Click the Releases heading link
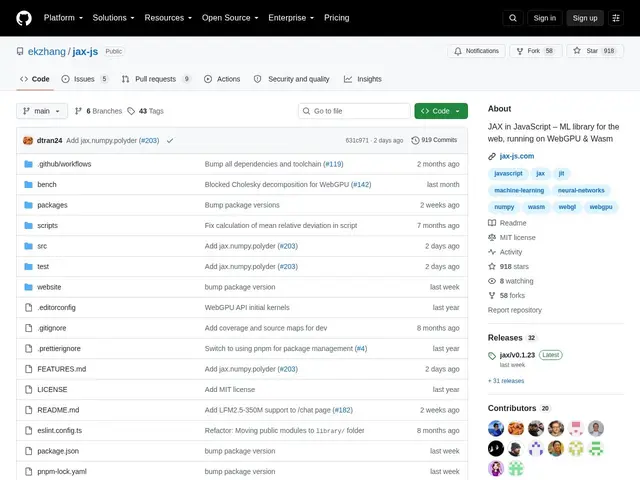 505,338
